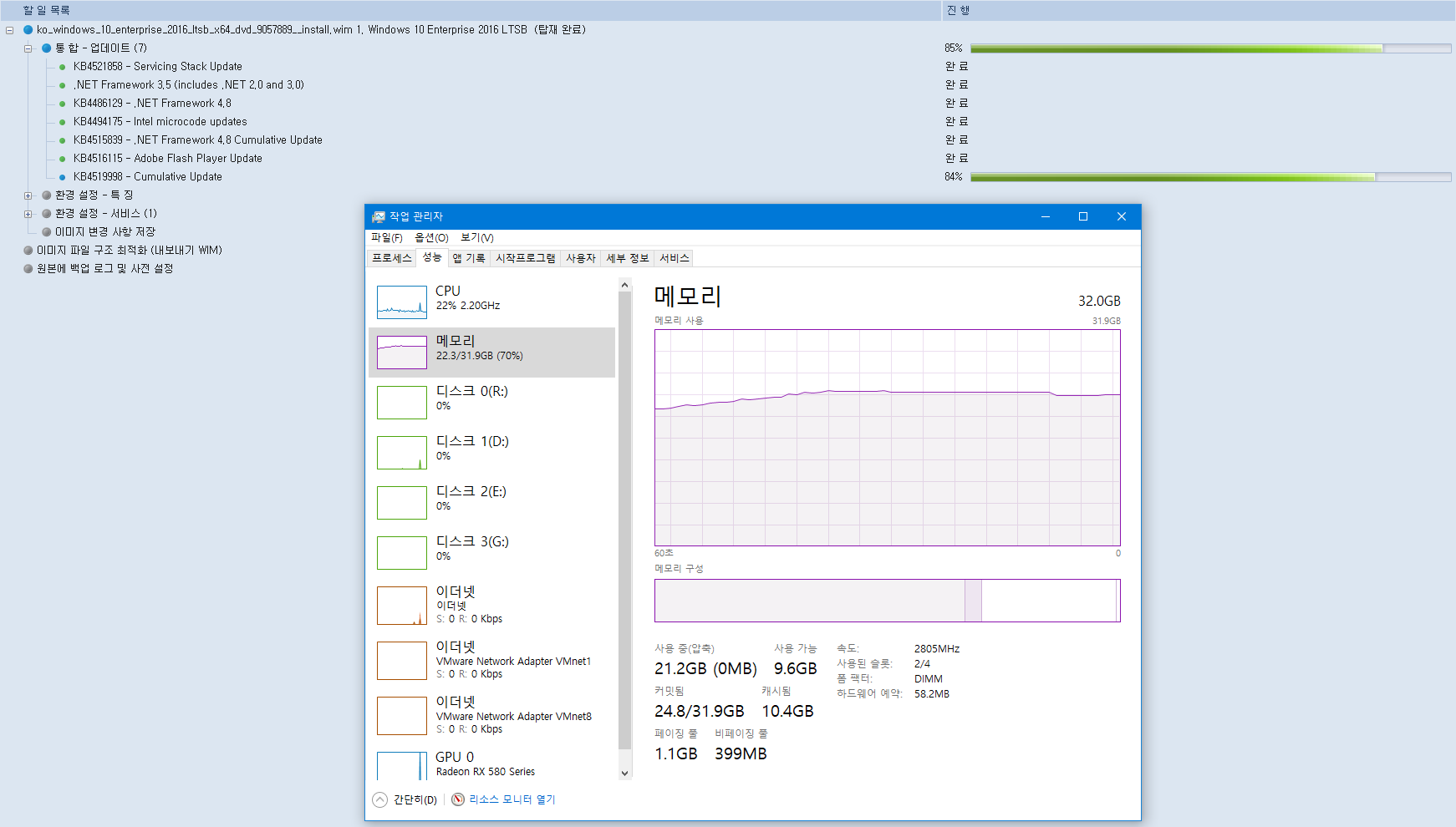Select KB4521858 Servicing Stack Update row
The height and width of the screenshot is (827, 1456).
(158, 67)
